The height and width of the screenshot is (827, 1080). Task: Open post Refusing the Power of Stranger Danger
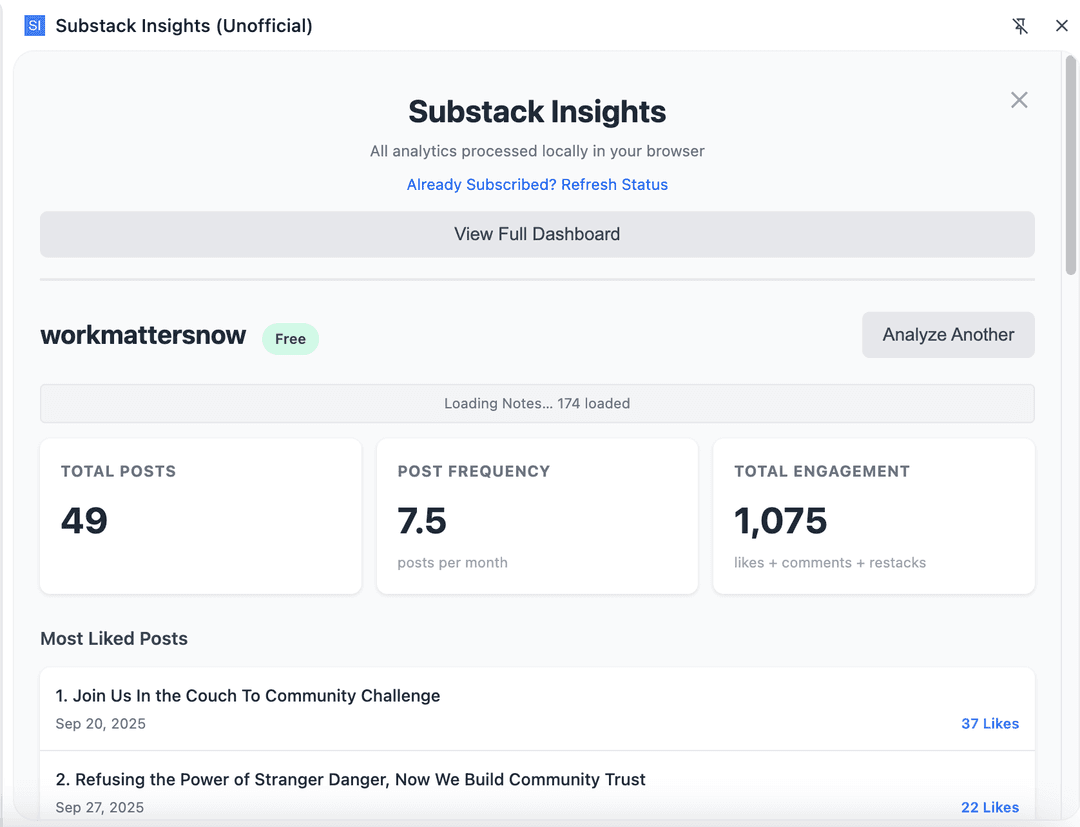[x=351, y=779]
